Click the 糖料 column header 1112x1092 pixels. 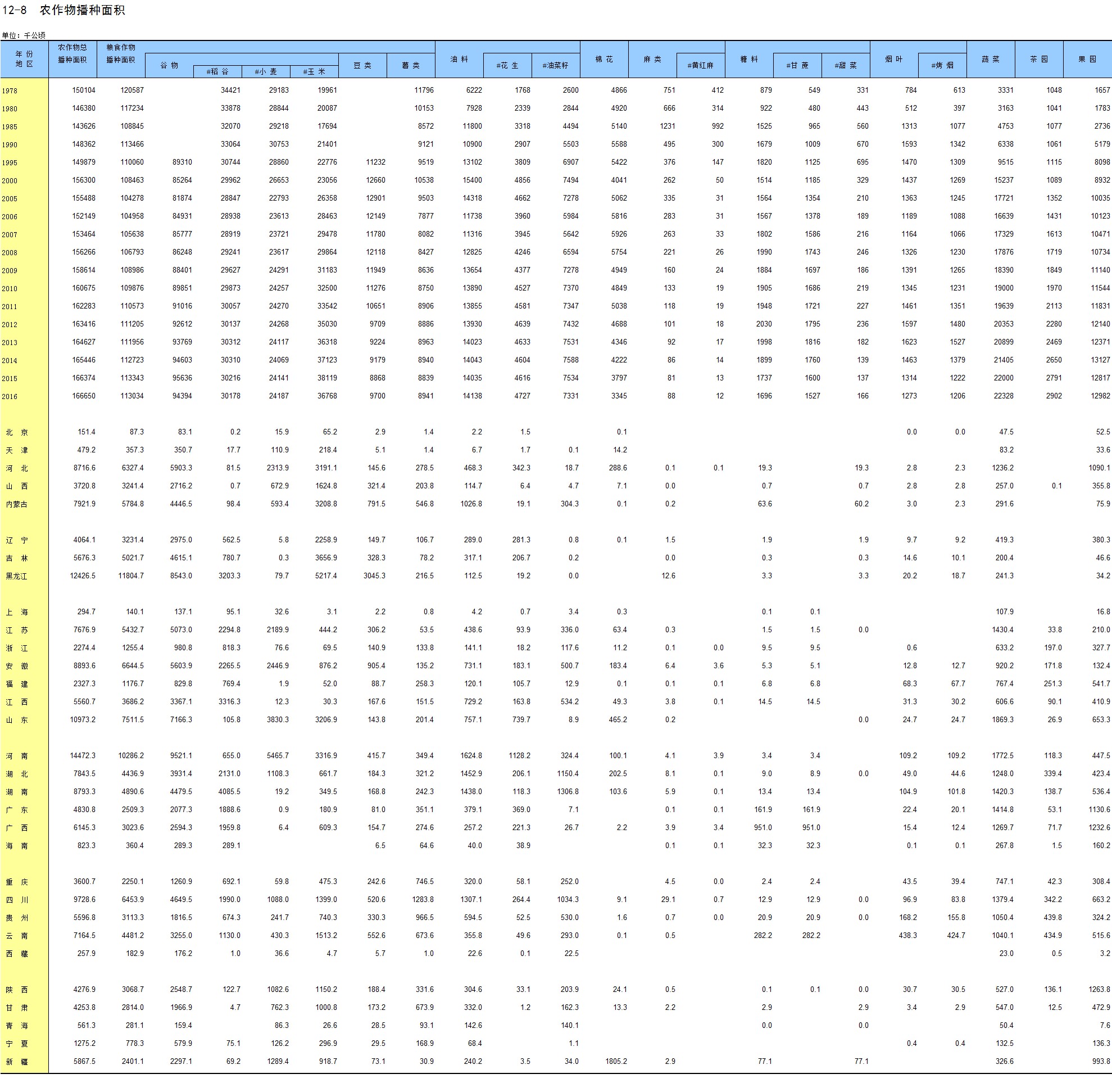(749, 59)
